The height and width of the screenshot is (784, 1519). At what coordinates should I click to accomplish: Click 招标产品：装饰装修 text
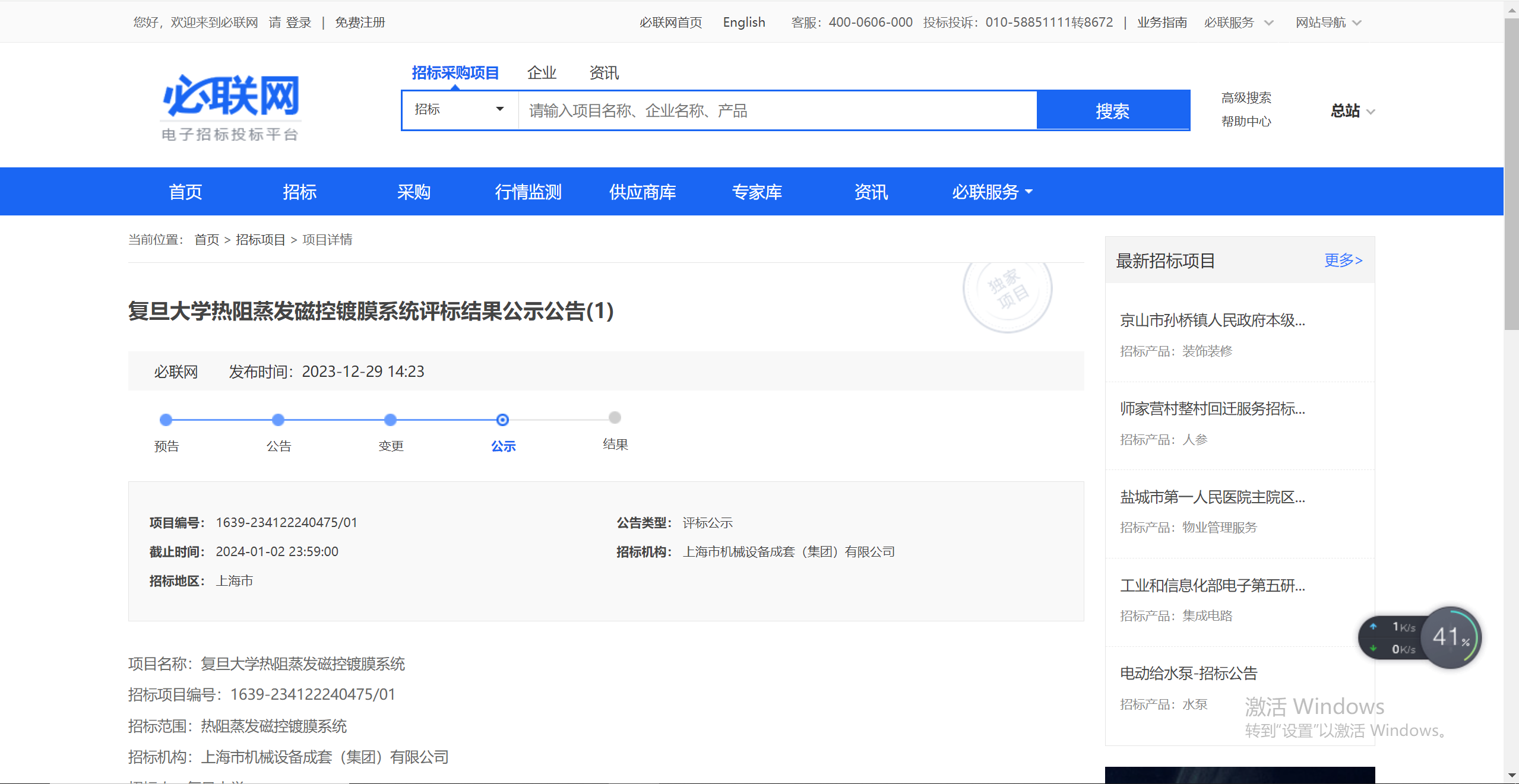pyautogui.click(x=1176, y=351)
